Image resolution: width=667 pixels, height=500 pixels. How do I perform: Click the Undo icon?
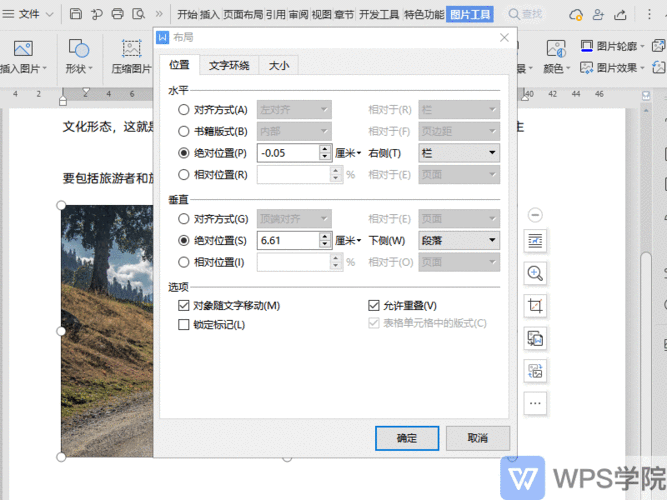97,14
